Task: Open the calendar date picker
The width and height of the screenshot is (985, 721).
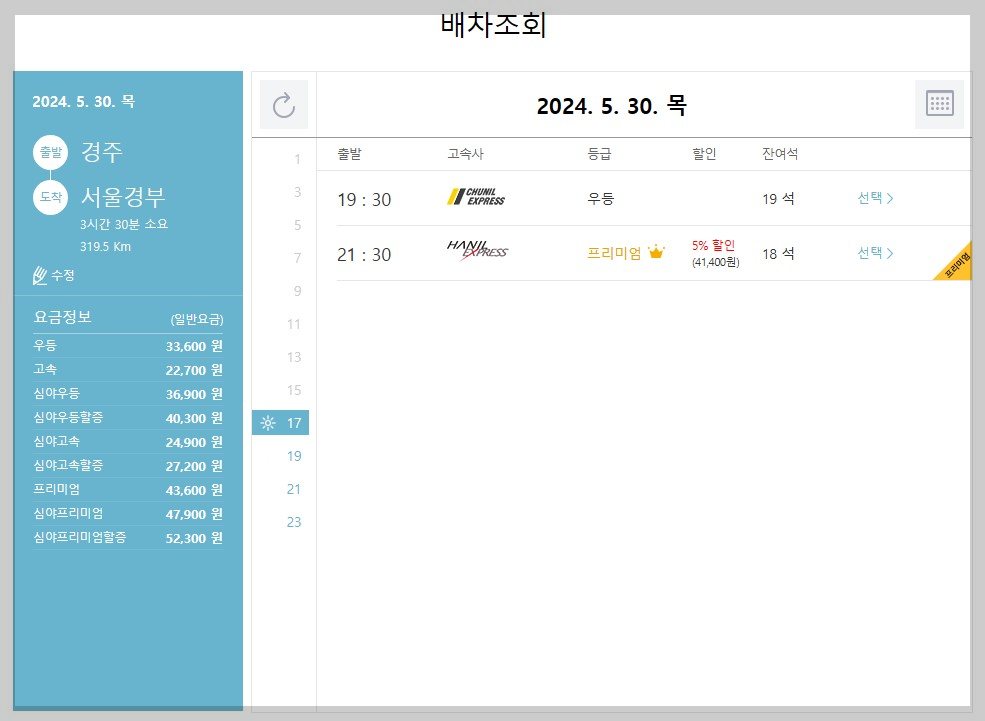Action: point(938,104)
